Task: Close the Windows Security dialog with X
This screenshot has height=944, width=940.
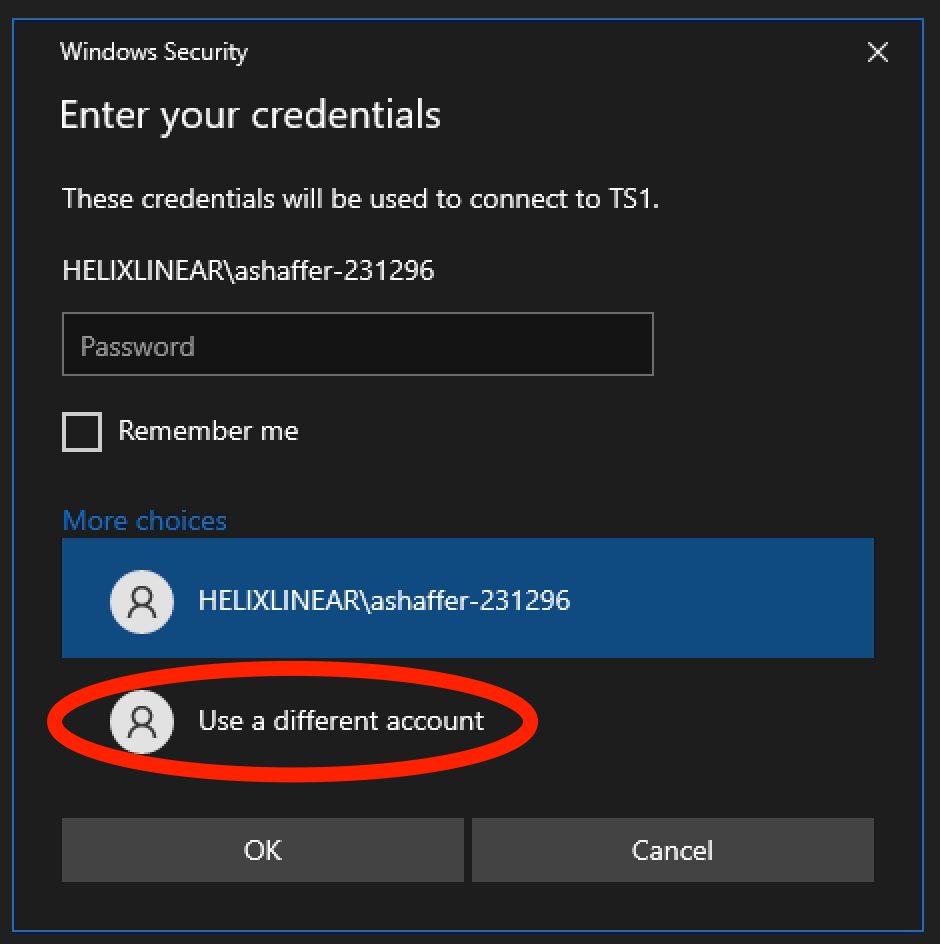Action: (877, 53)
